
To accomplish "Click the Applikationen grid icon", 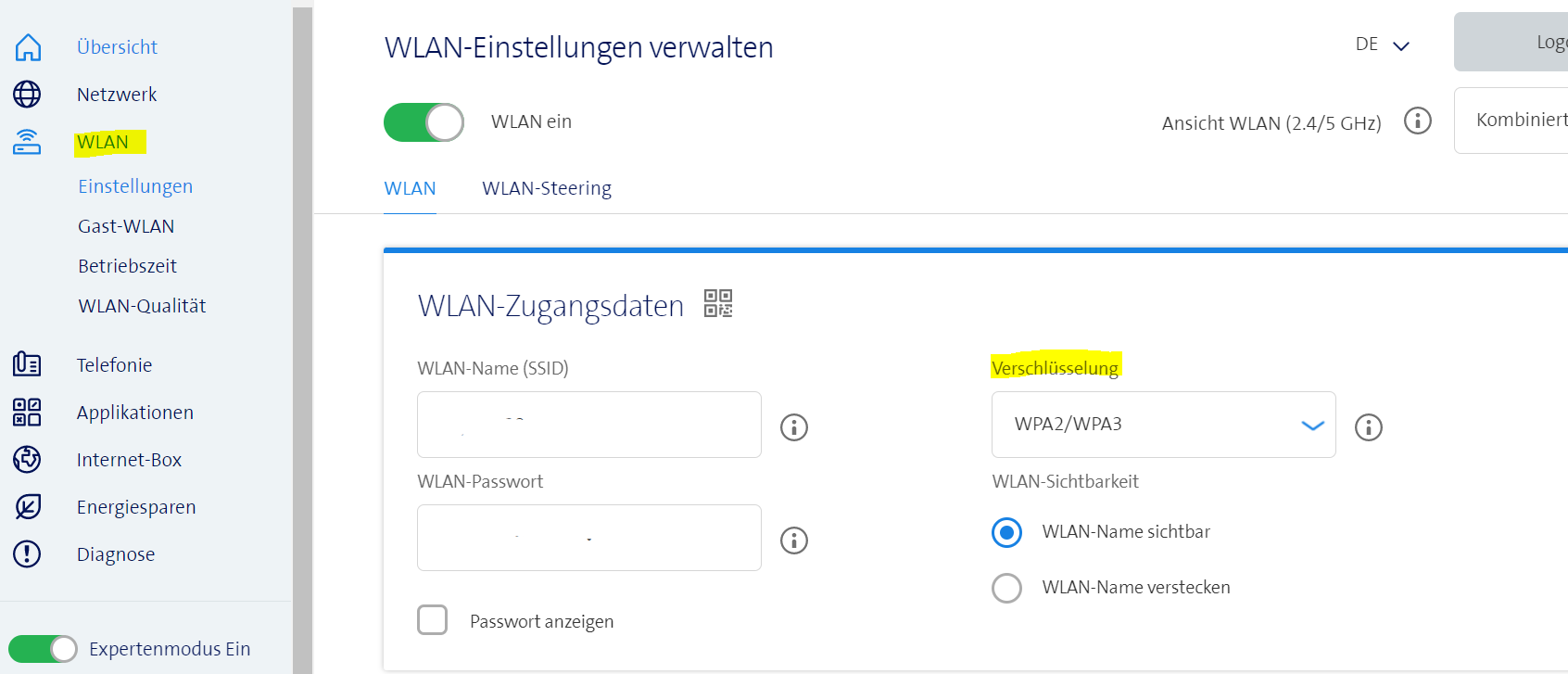I will pyautogui.click(x=27, y=412).
